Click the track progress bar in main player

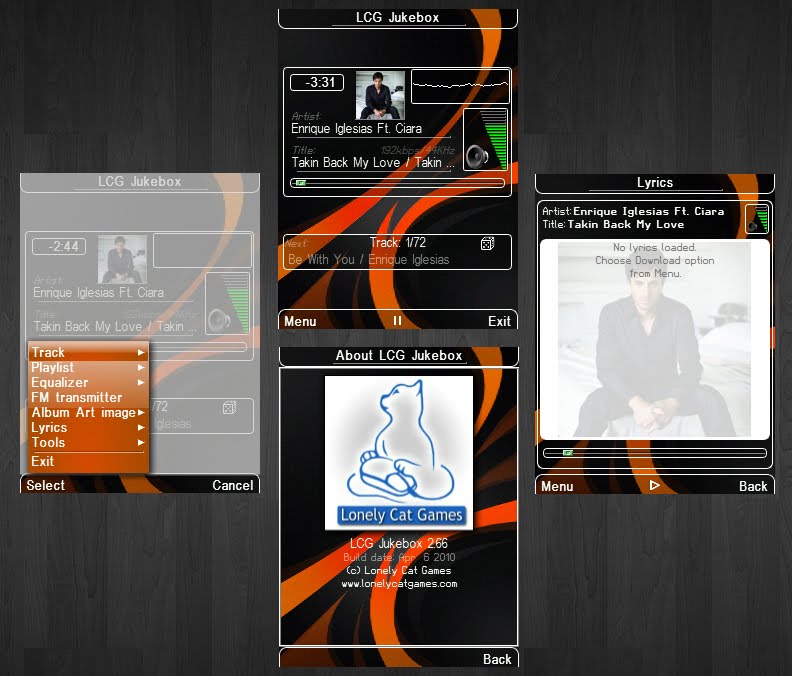coord(398,183)
